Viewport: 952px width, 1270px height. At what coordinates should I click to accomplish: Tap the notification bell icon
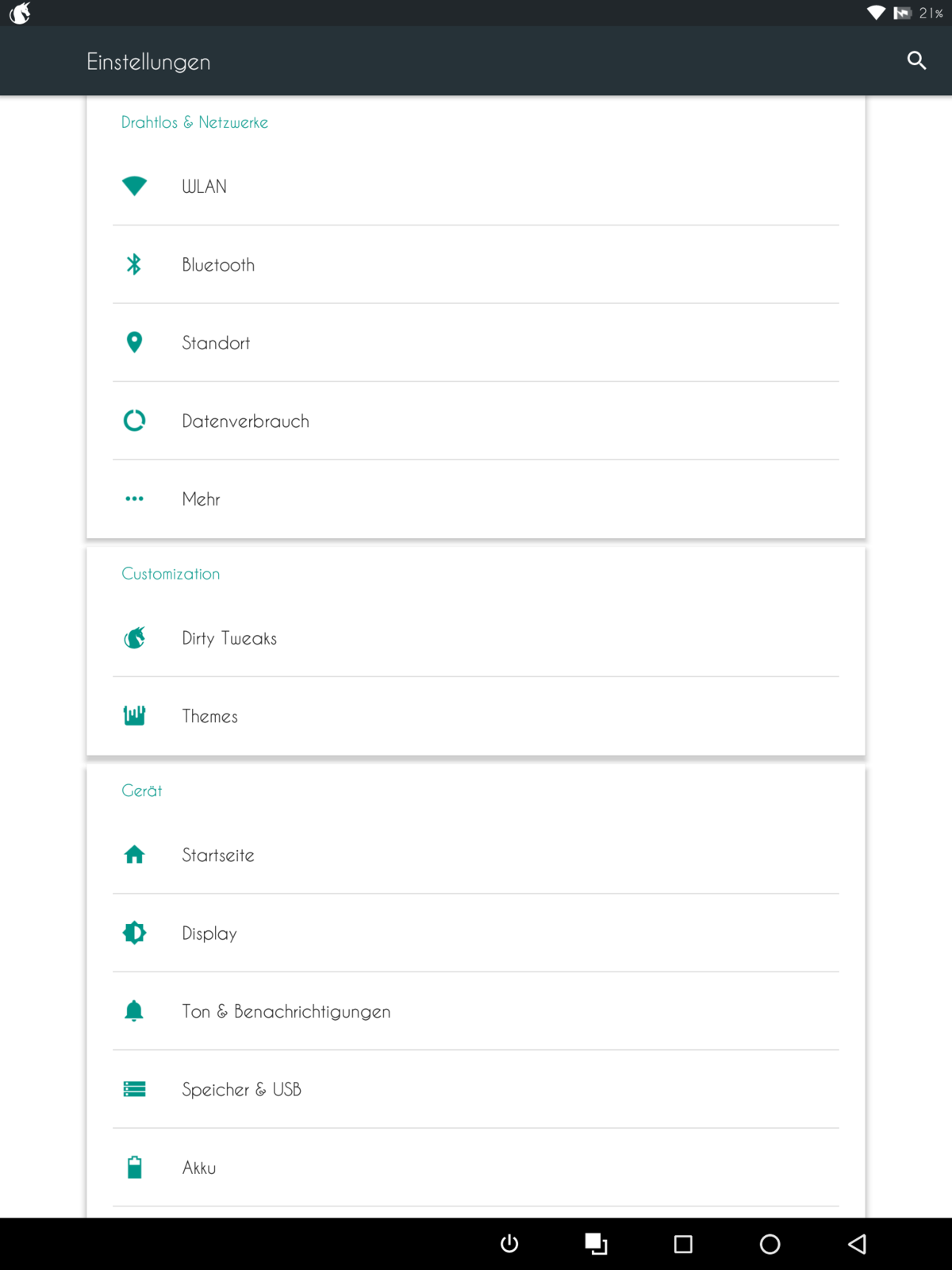point(134,1010)
